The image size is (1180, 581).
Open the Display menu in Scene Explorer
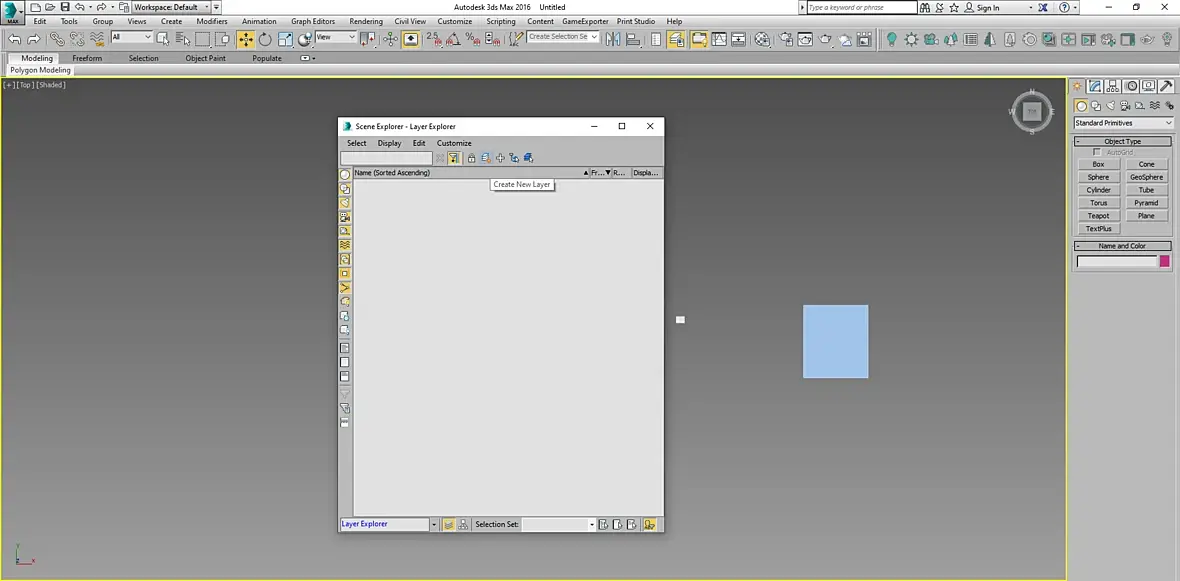point(389,143)
